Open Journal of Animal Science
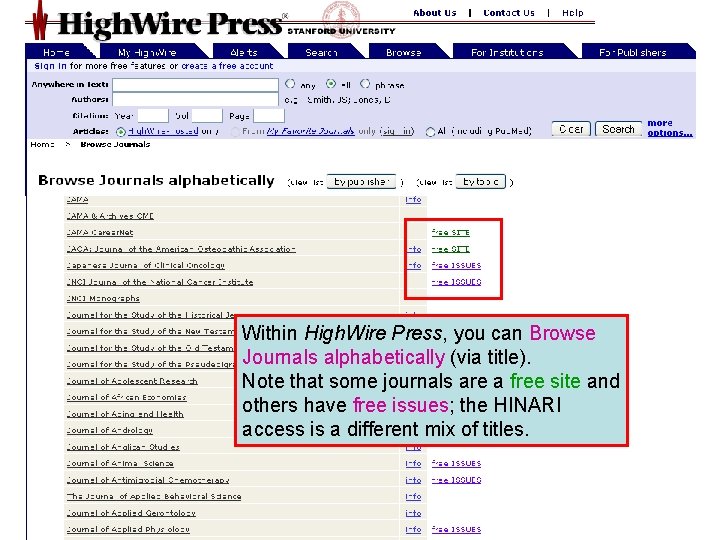The height and width of the screenshot is (540, 720). [x=120, y=464]
